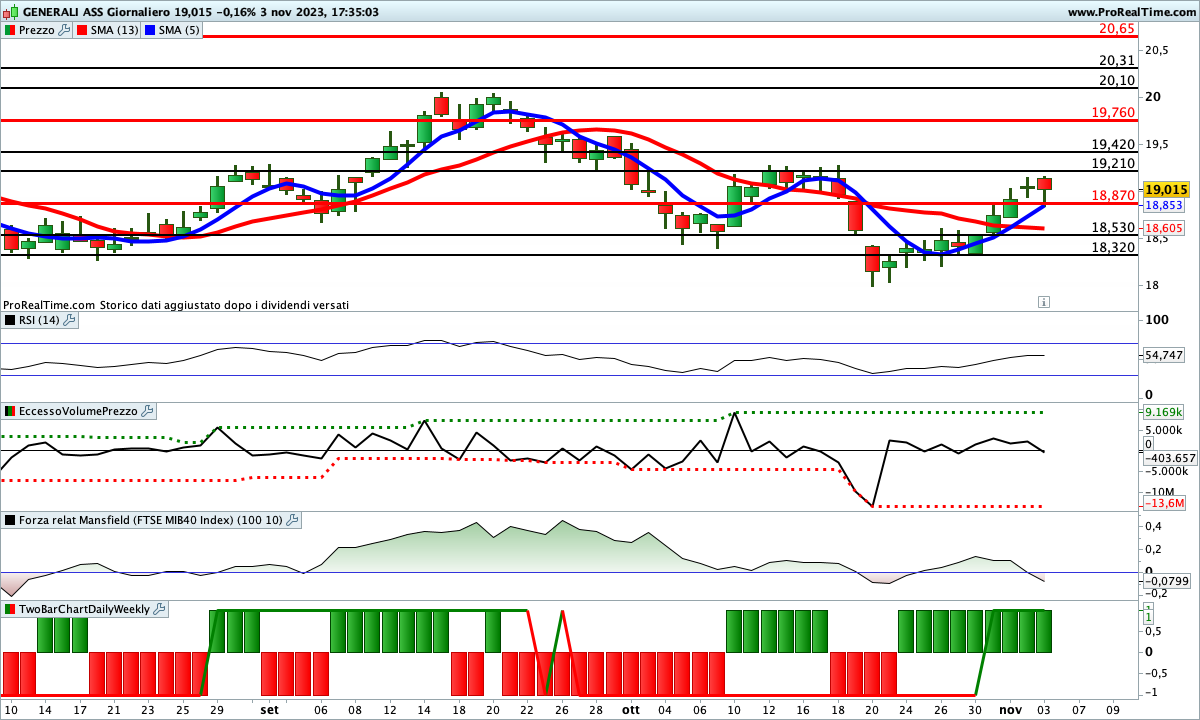Click the 19,420 level label
This screenshot has width=1200, height=720.
click(x=1113, y=144)
